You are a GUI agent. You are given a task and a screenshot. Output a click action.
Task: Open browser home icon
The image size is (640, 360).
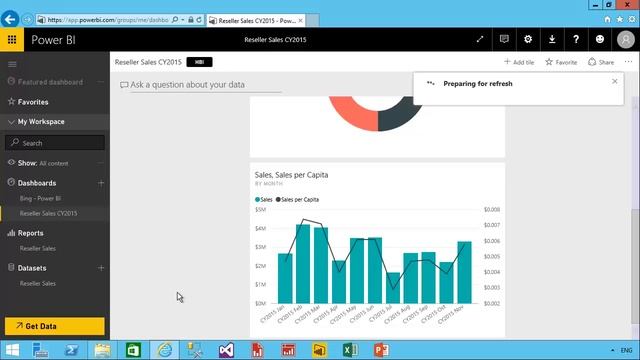(607, 19)
